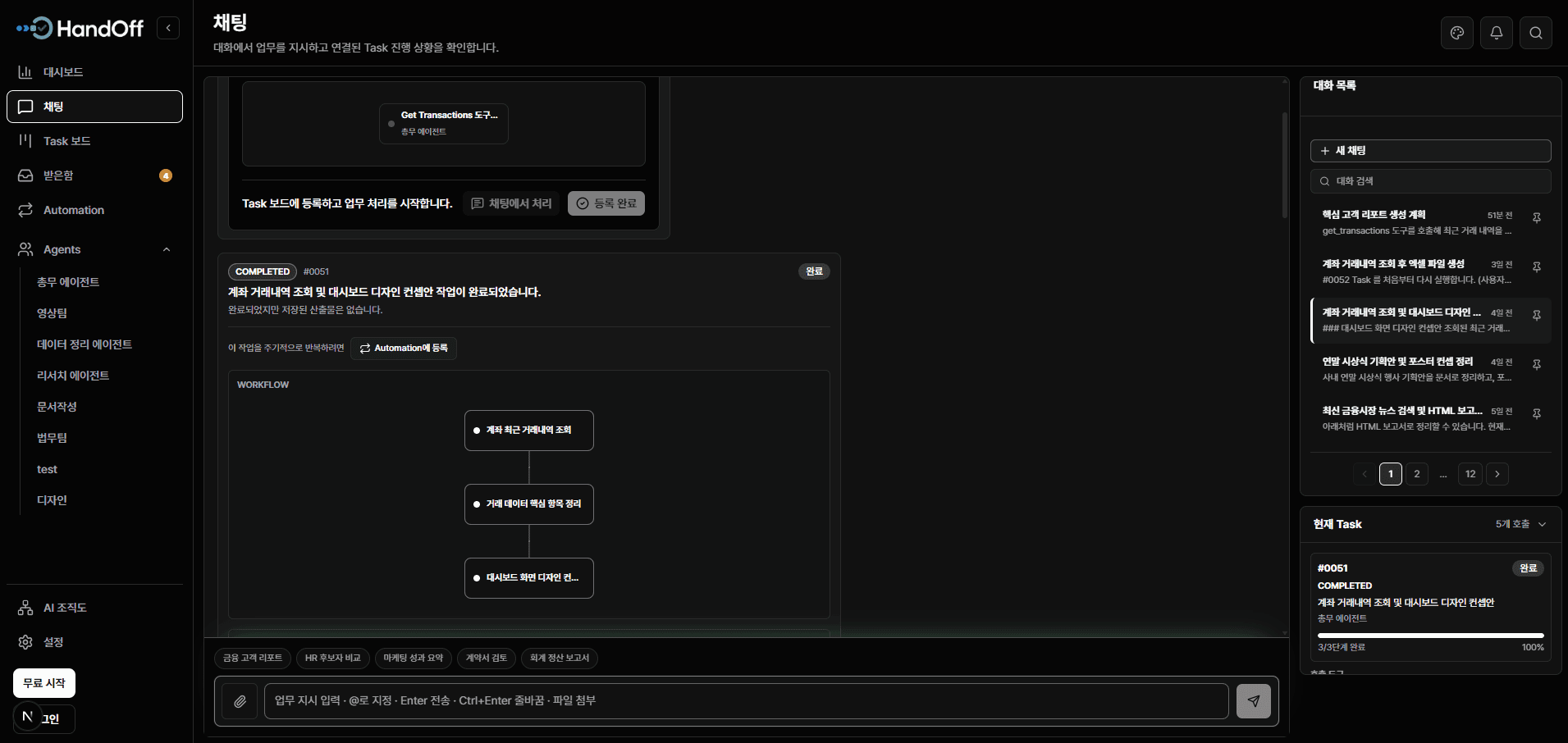This screenshot has width=1568, height=743.
Task: Pin the 핵심 고객 리포트 생성 계획 conversation
Action: 1537,218
